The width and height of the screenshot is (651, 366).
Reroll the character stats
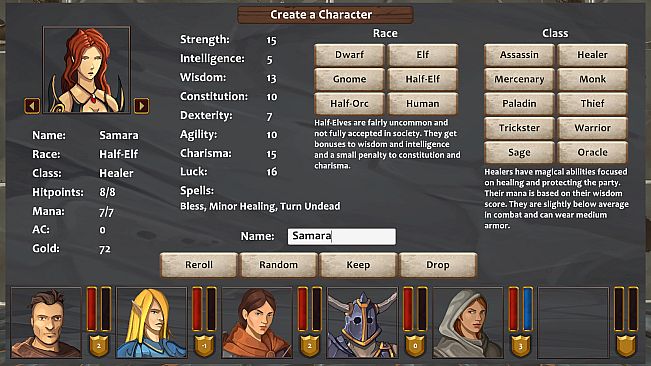pos(199,265)
